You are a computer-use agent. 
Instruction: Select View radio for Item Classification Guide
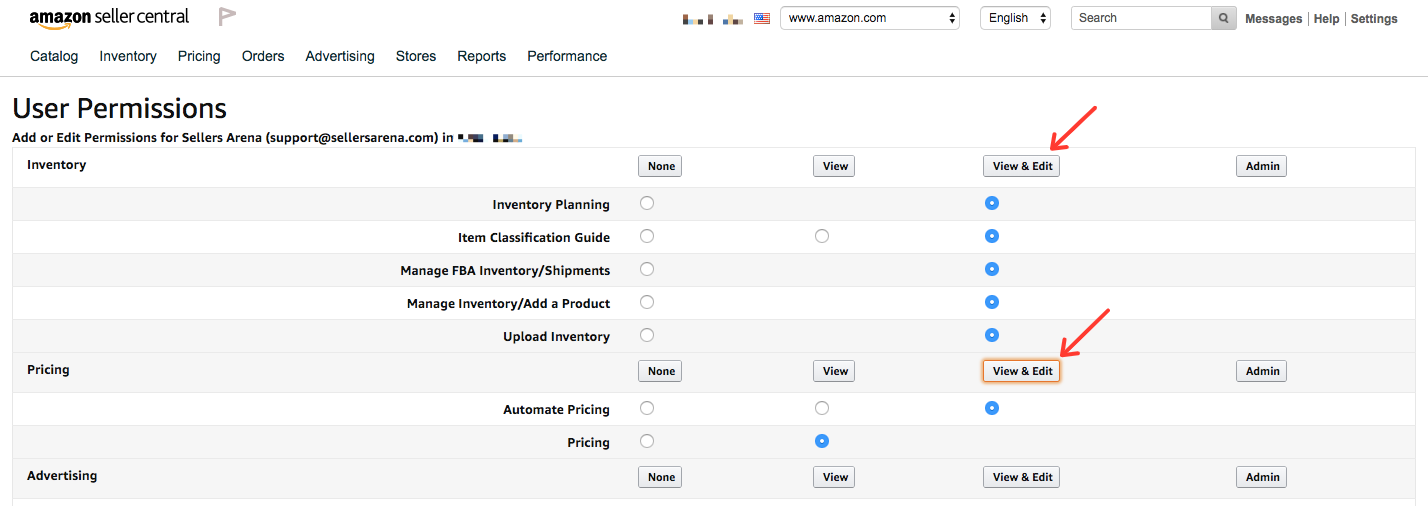point(822,236)
